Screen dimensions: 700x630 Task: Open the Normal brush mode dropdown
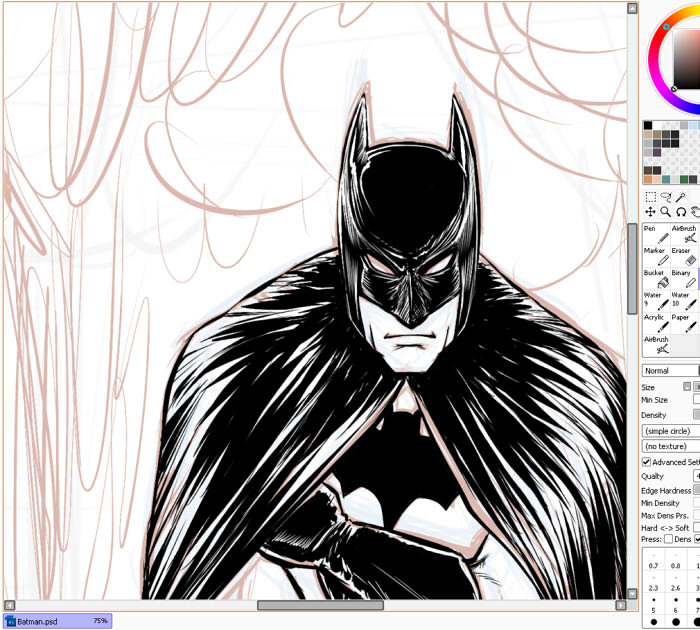coord(671,371)
